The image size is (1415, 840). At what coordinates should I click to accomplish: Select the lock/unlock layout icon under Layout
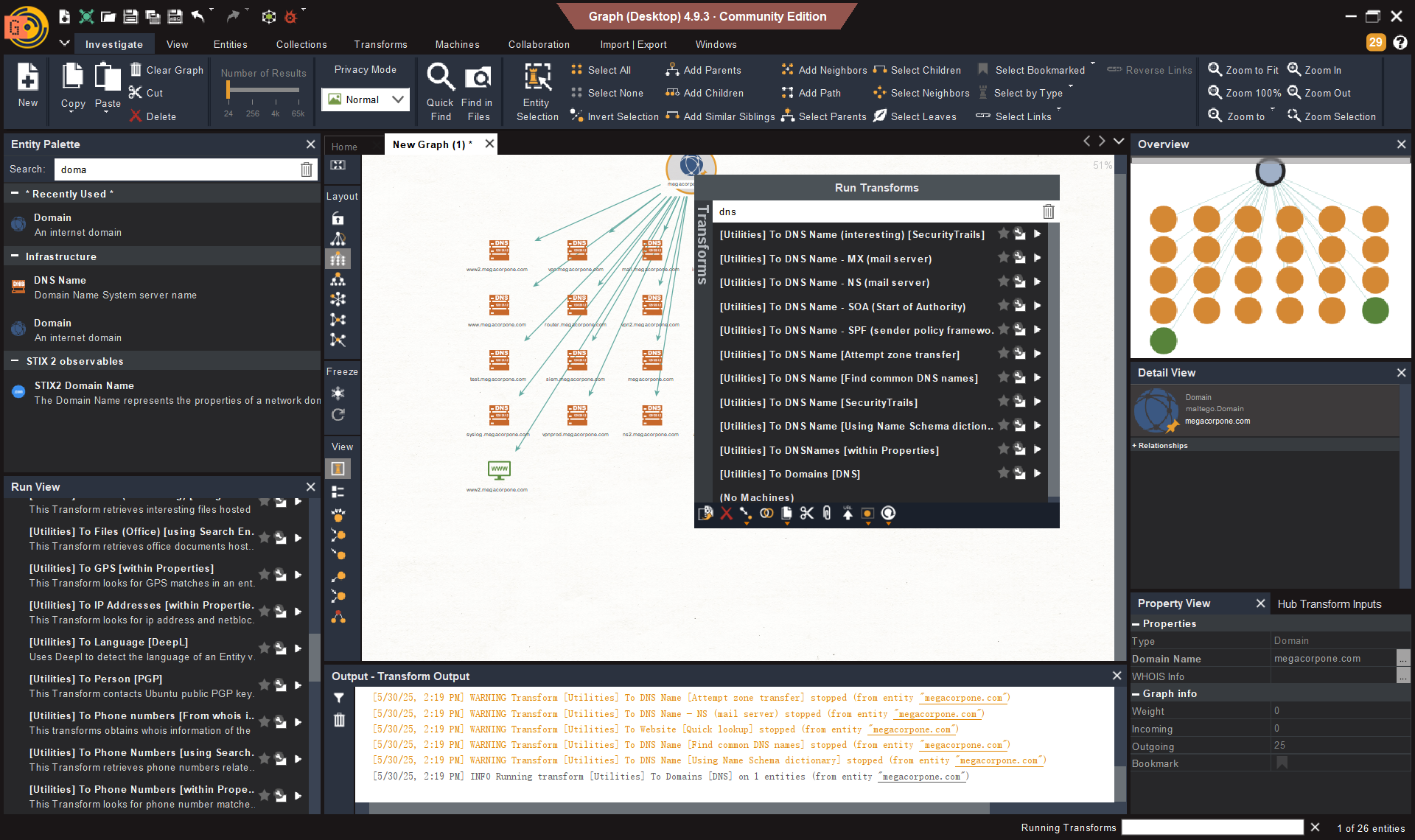(x=338, y=218)
